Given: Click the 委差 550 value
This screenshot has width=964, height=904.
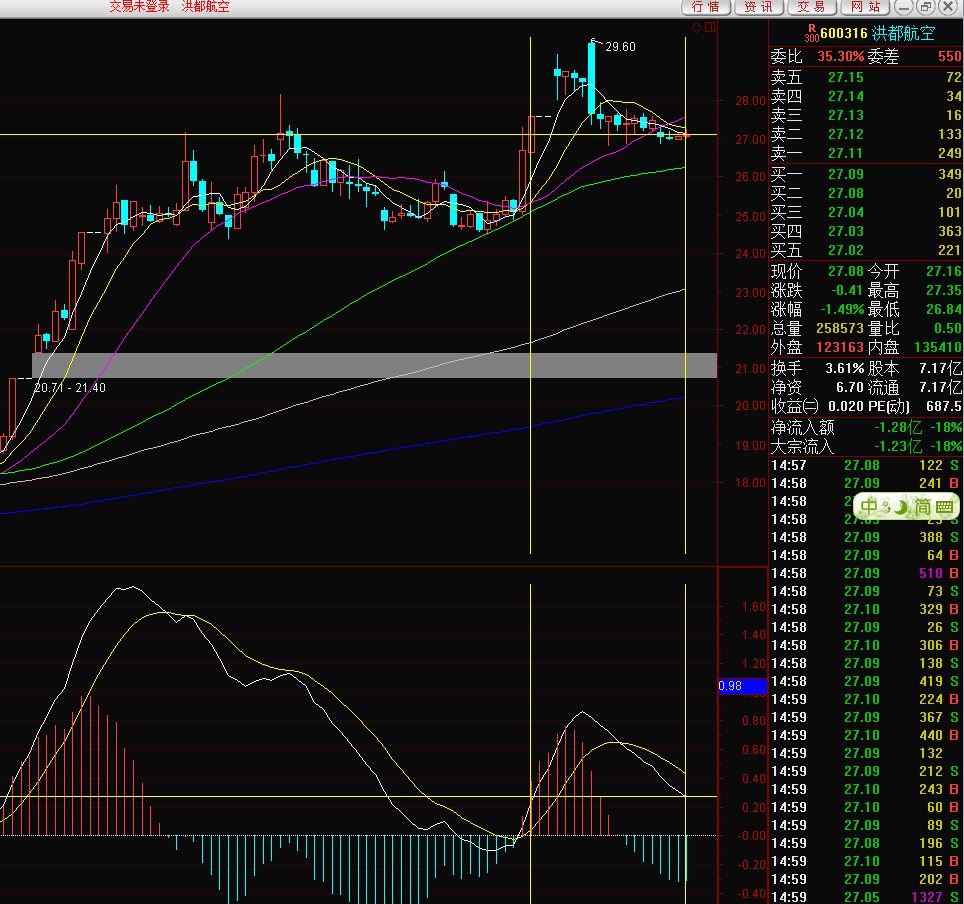Looking at the screenshot, I should click(x=950, y=57).
